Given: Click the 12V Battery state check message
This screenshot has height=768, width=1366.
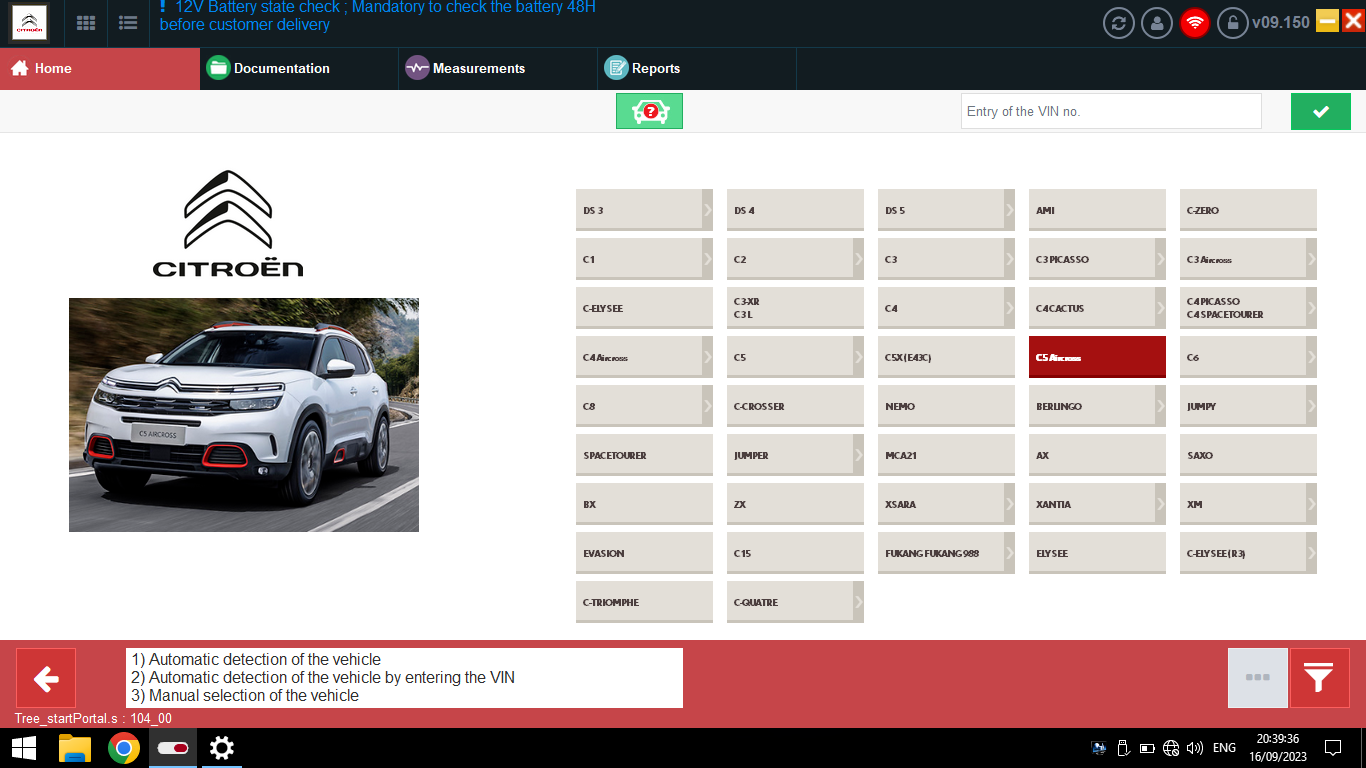Looking at the screenshot, I should (377, 15).
